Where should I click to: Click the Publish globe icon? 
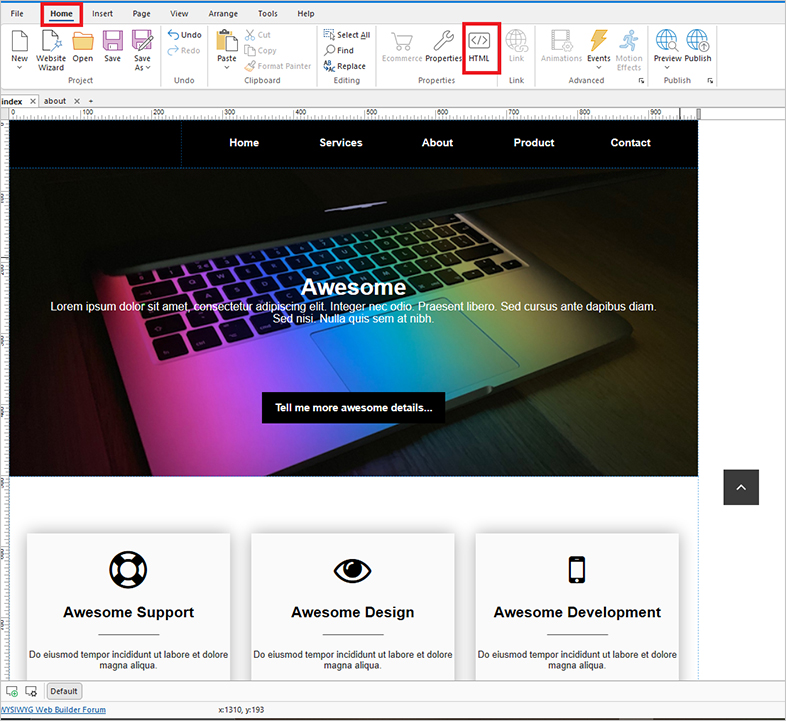click(x=698, y=46)
